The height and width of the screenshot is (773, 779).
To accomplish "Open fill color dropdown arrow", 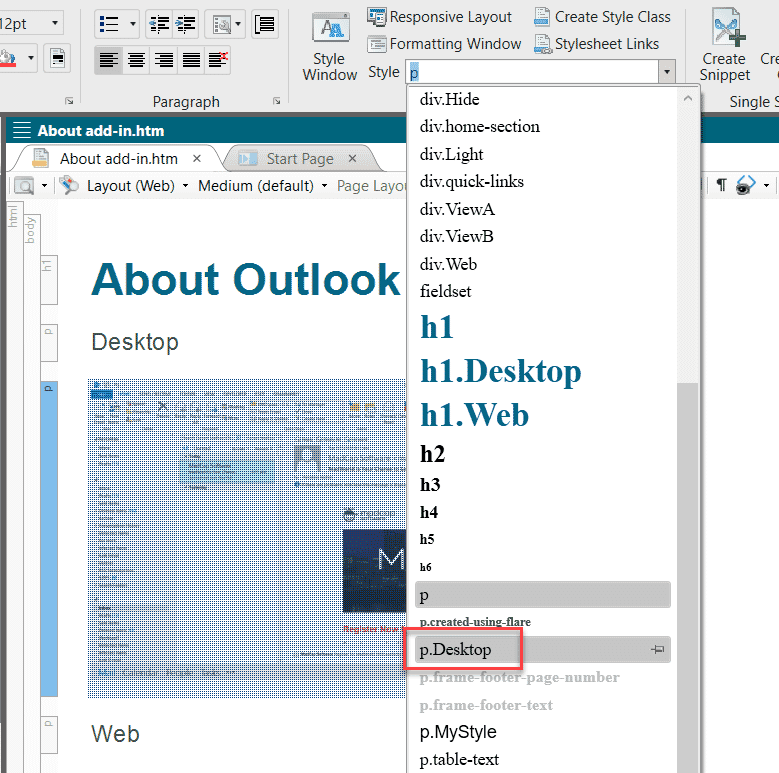I will (x=31, y=59).
